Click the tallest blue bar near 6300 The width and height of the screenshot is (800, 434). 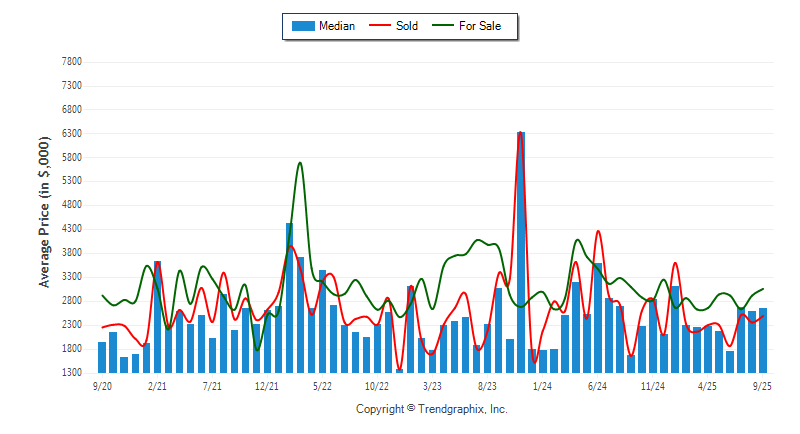click(x=521, y=250)
